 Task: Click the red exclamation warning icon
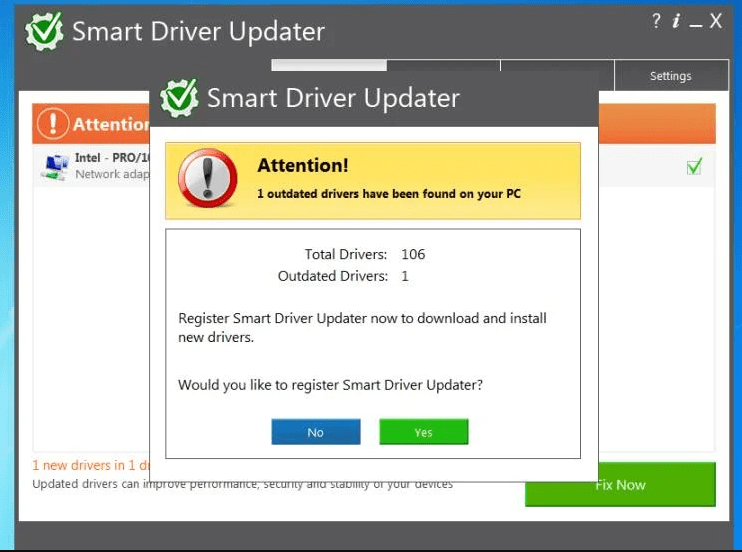pos(207,178)
